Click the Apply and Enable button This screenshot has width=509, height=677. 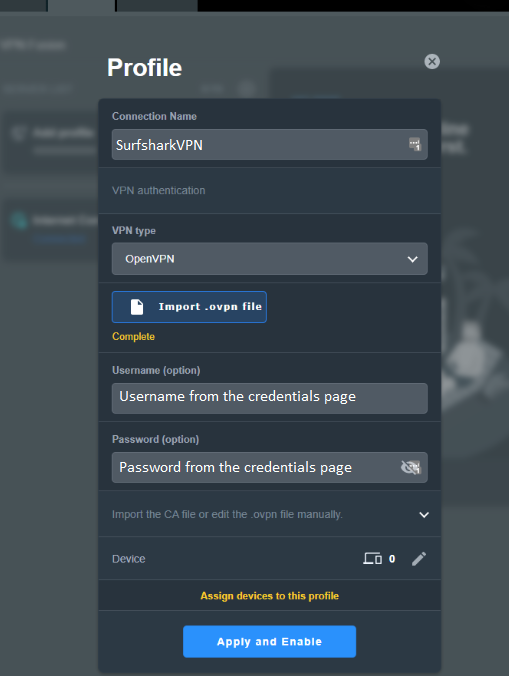click(269, 642)
